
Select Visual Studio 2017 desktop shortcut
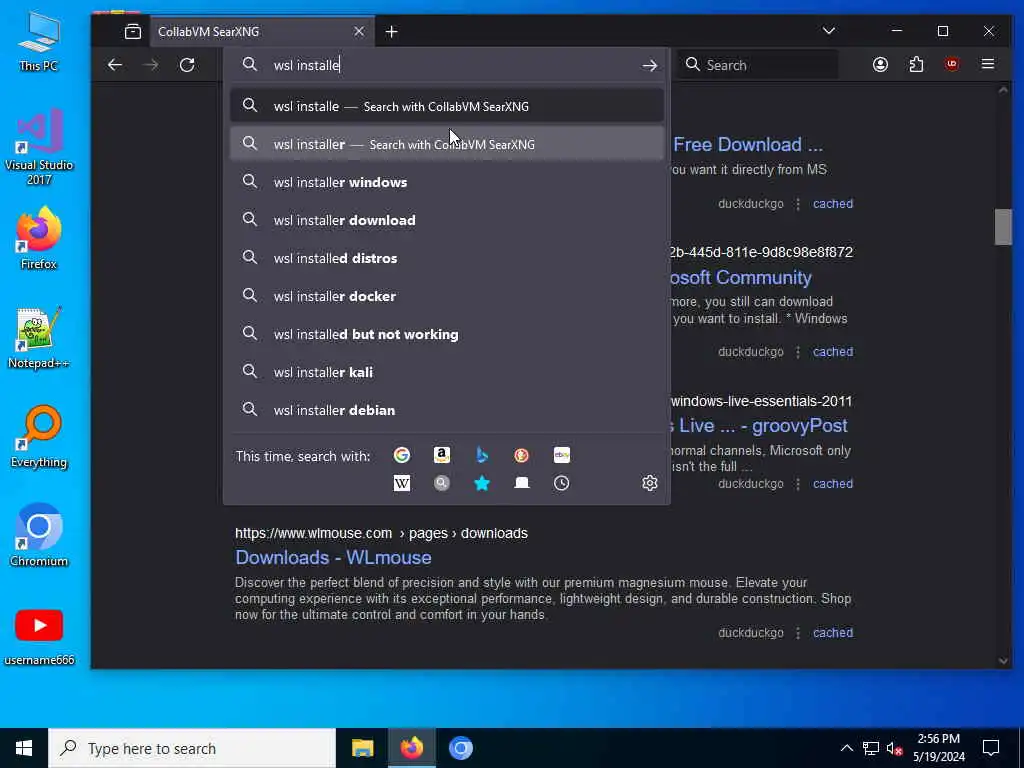click(x=39, y=147)
